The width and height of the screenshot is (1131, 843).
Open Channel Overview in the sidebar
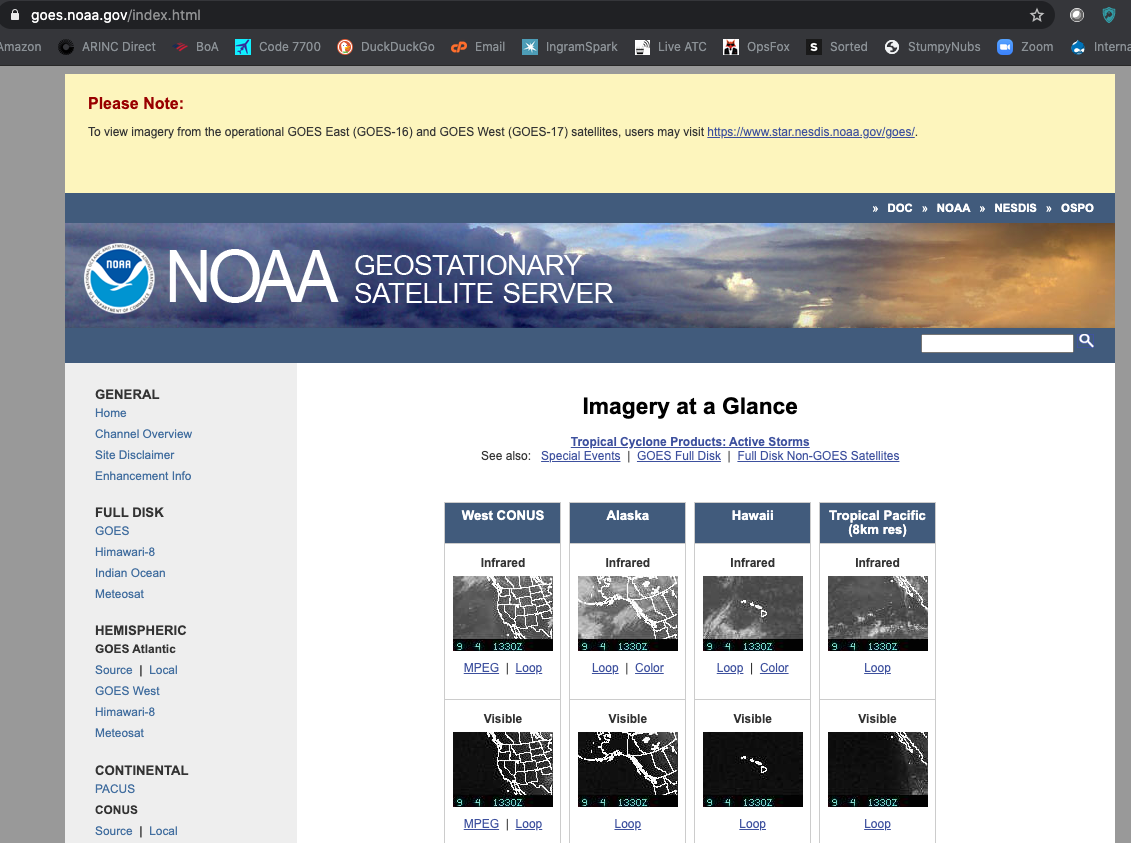143,434
